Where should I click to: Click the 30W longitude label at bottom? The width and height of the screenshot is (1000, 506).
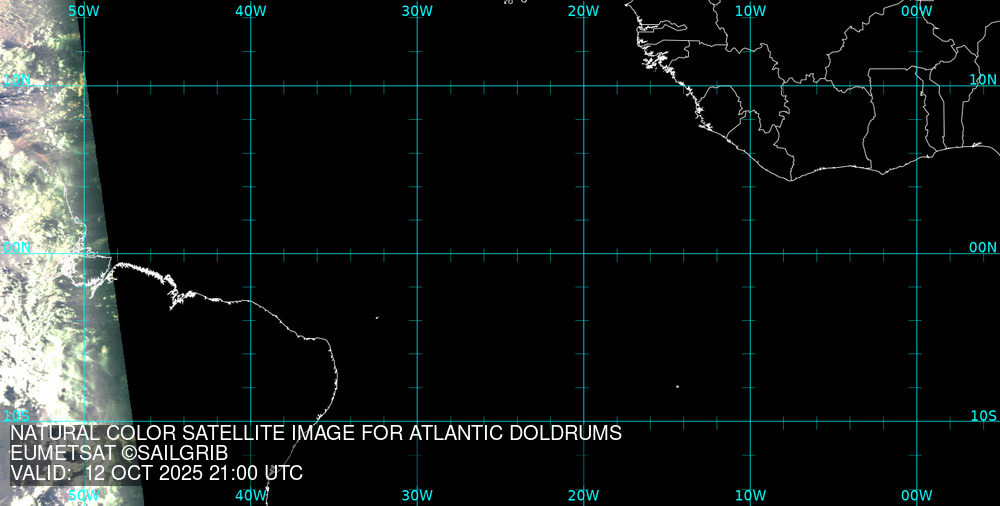click(x=417, y=495)
